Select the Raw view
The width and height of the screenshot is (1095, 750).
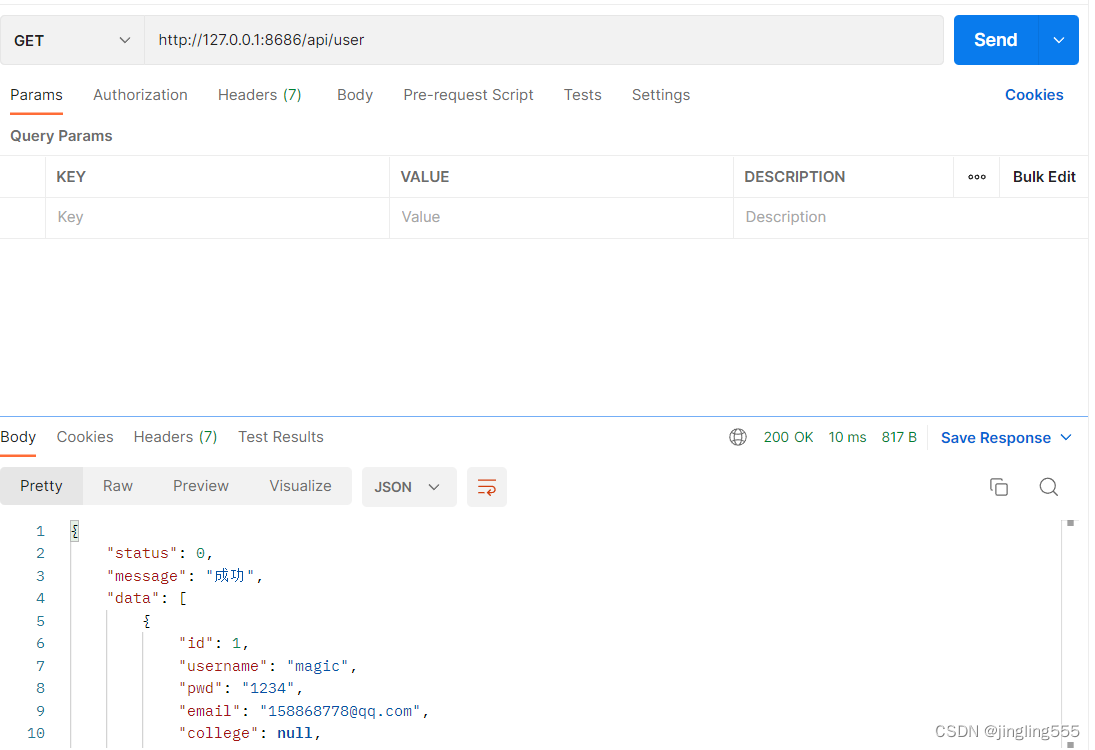tap(117, 486)
